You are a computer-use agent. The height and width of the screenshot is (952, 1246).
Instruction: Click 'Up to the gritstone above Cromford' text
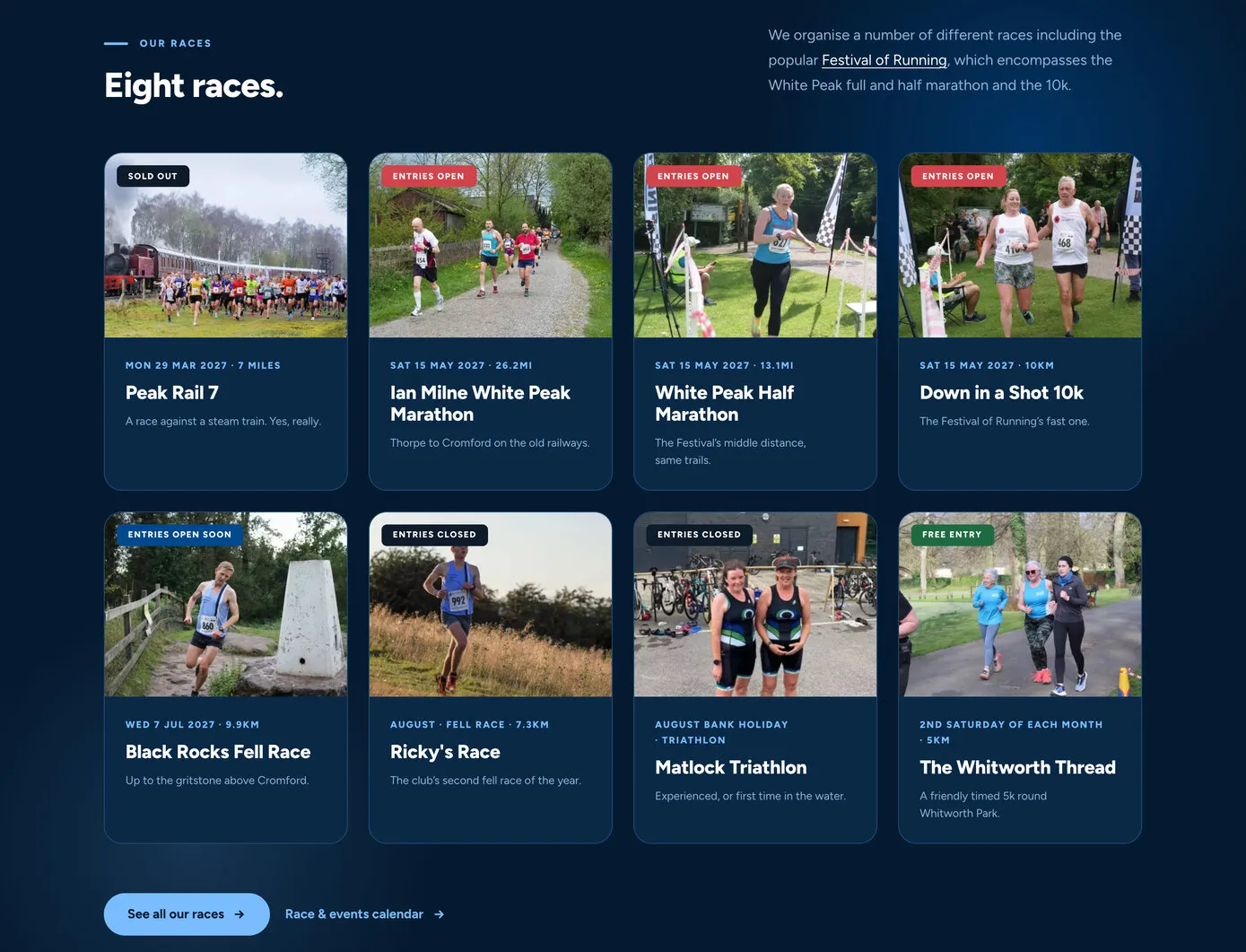click(217, 780)
